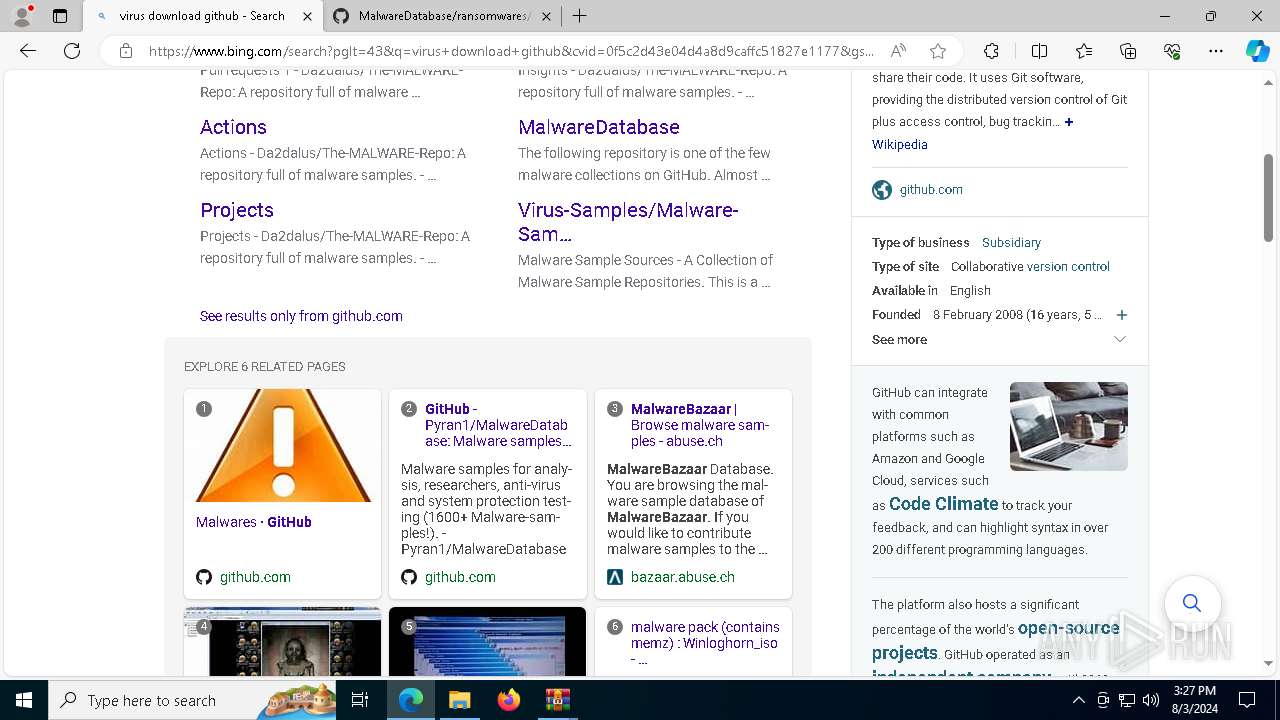
Task: Click the address bar URL field
Action: coord(510,51)
